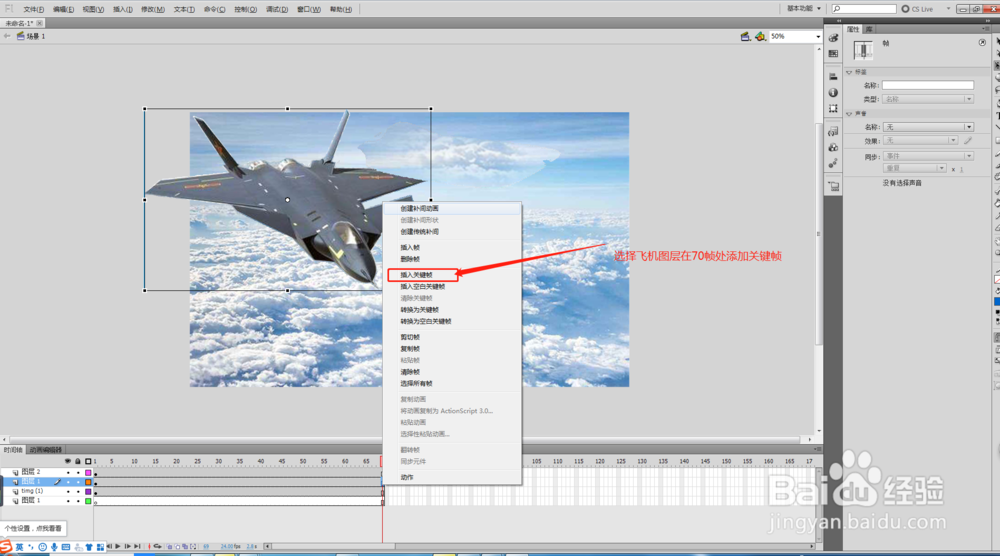Switch to the 动画编辑器 tab

(46, 450)
